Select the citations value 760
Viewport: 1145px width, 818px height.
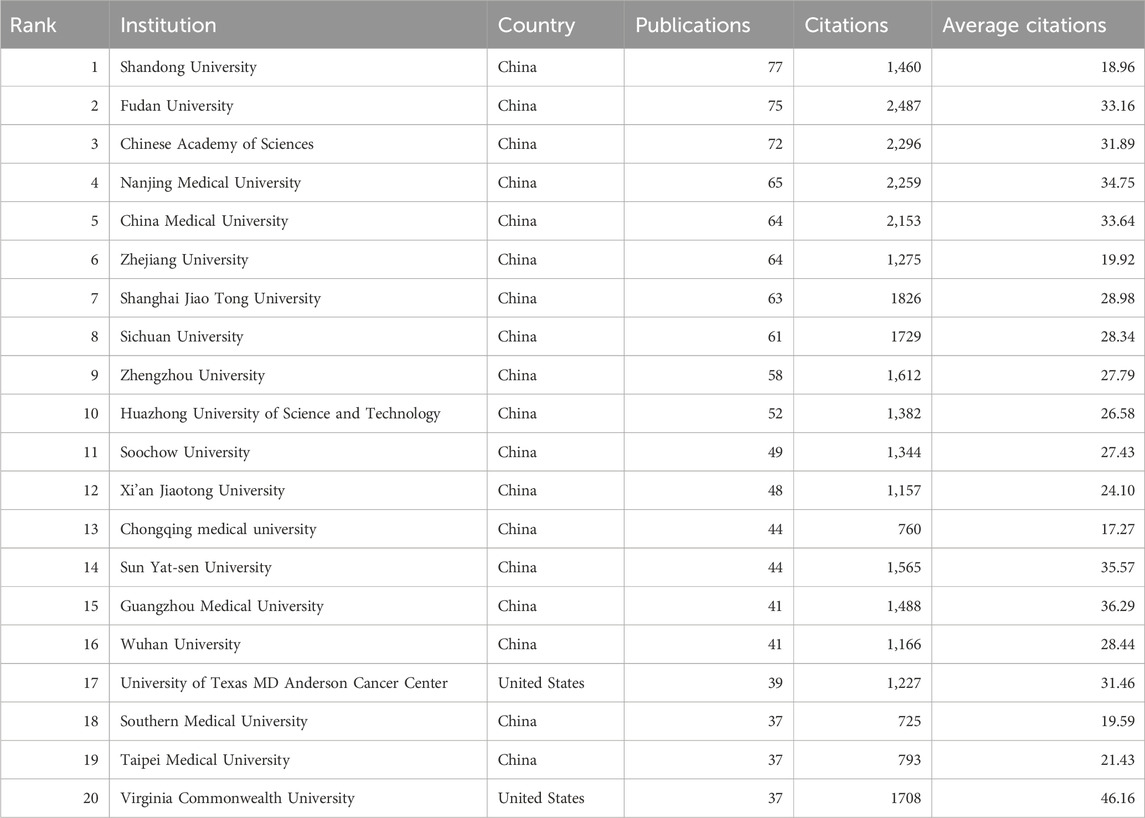[x=910, y=530]
